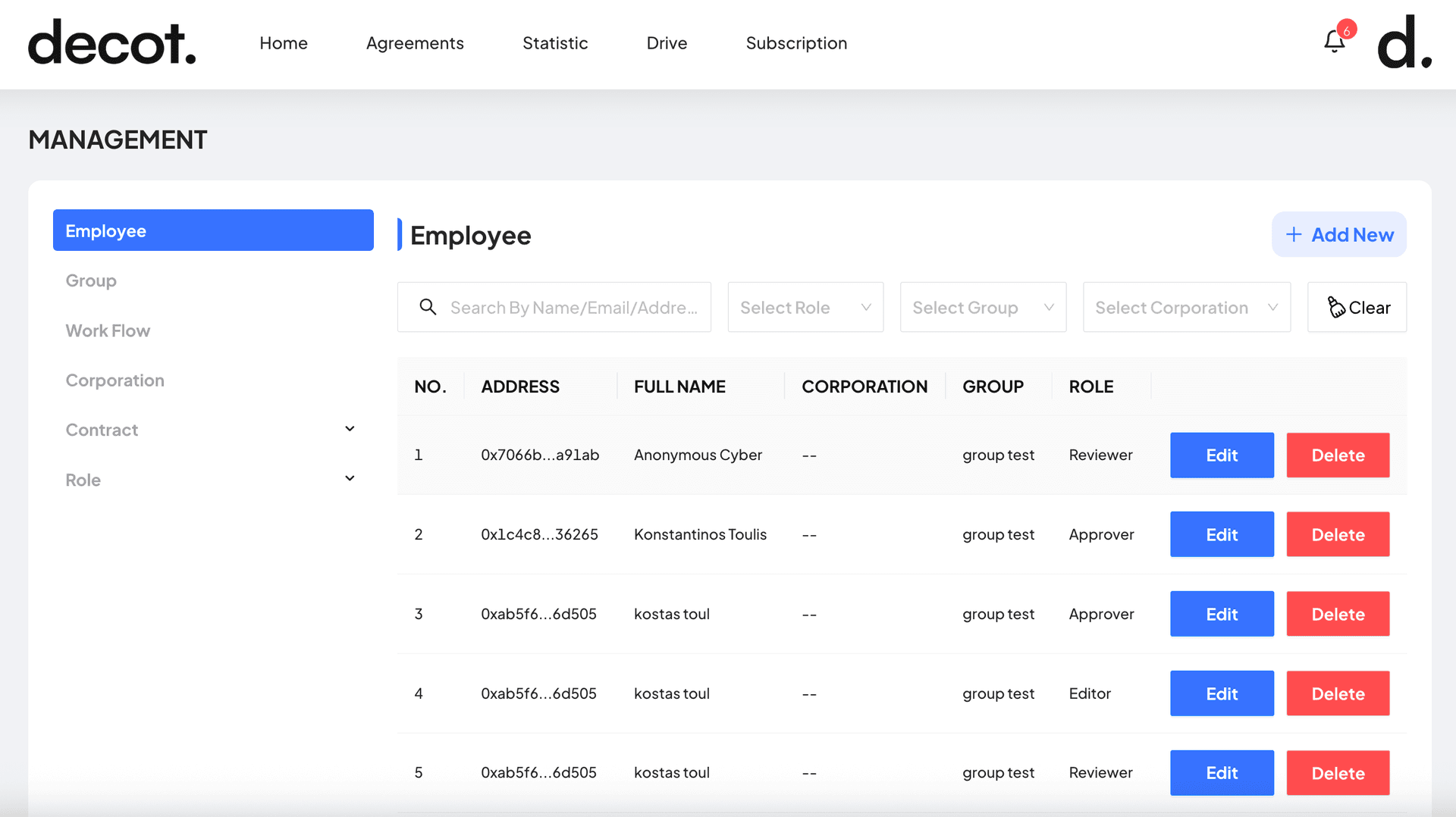Edit the Anonymous Cyber employee row
Screen dimensions: 1456x817
[1222, 455]
